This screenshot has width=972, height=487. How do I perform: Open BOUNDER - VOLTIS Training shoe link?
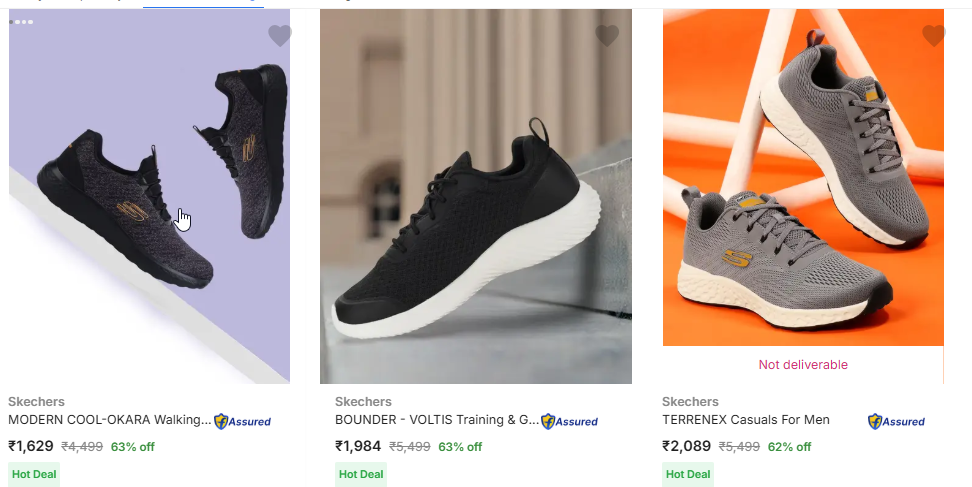436,420
